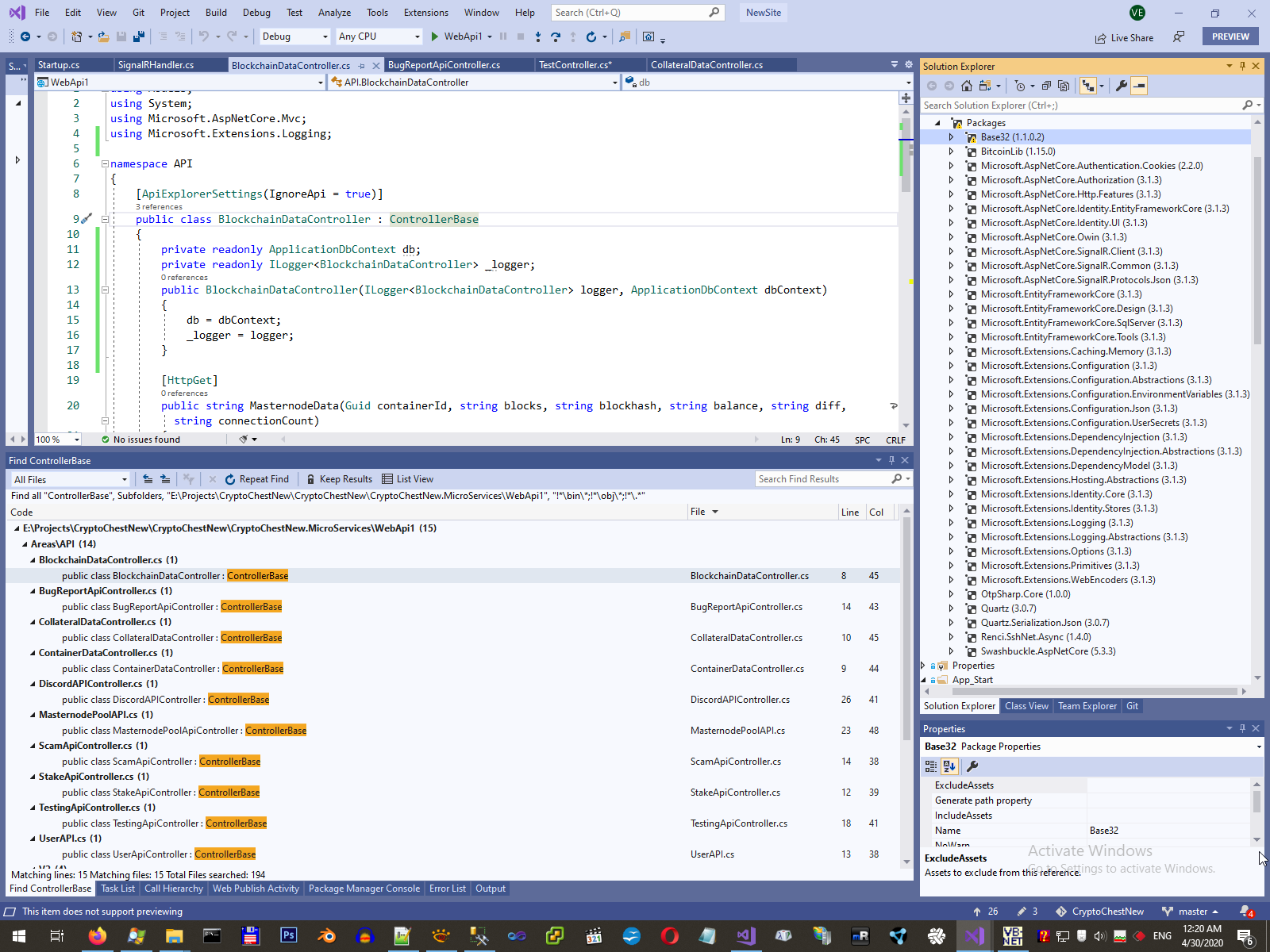This screenshot has width=1270, height=952.
Task: Toggle List View for find results
Action: [407, 479]
